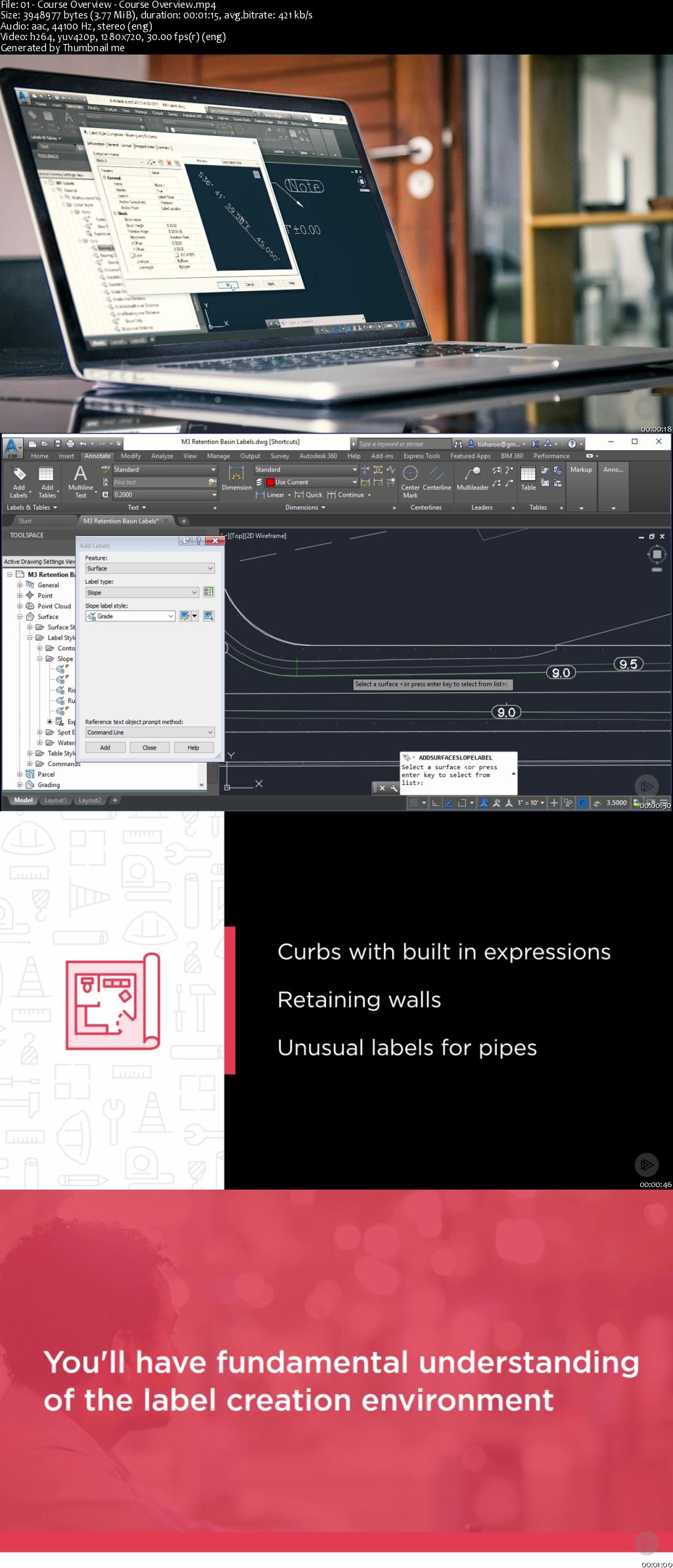This screenshot has height=1568, width=673.
Task: Switch to the Insert ribbon tab
Action: [x=66, y=456]
